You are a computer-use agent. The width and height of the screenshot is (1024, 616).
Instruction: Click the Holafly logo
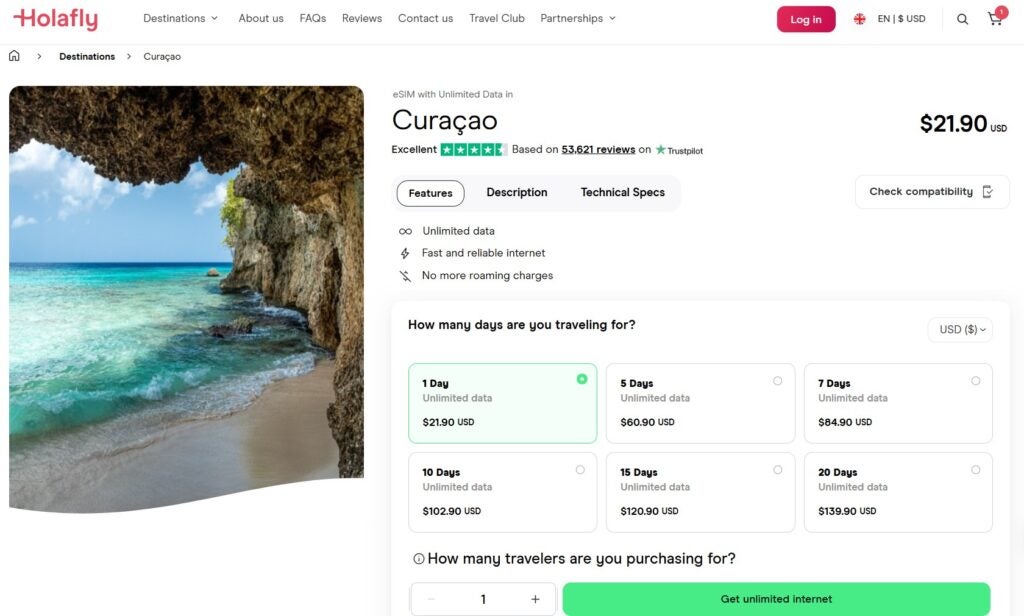point(55,19)
